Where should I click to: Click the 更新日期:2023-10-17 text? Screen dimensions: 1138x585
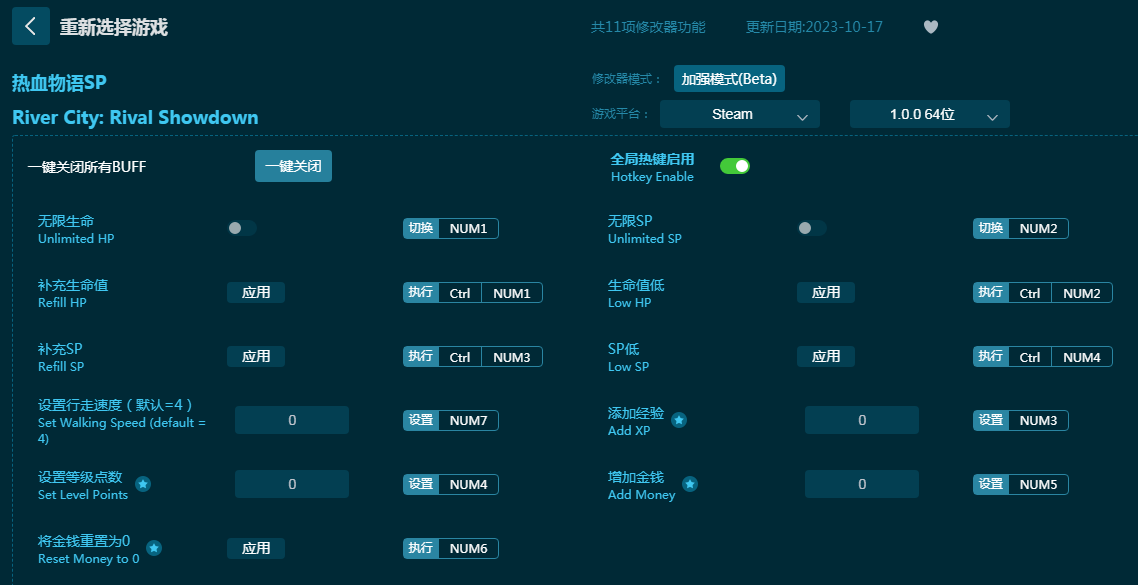pos(814,27)
